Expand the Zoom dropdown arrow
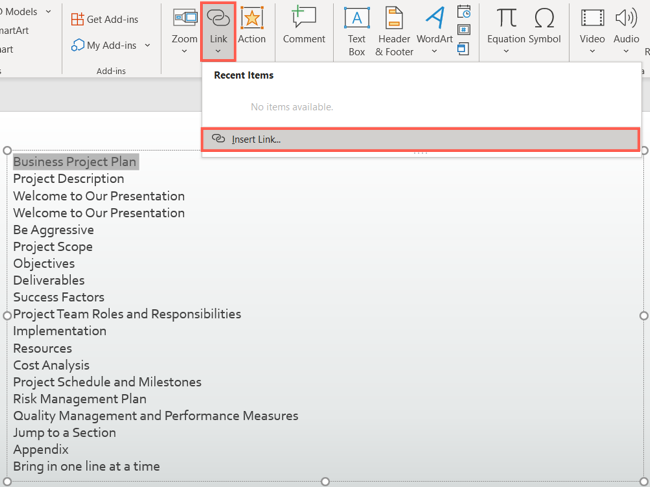The image size is (650, 487). pyautogui.click(x=184, y=51)
